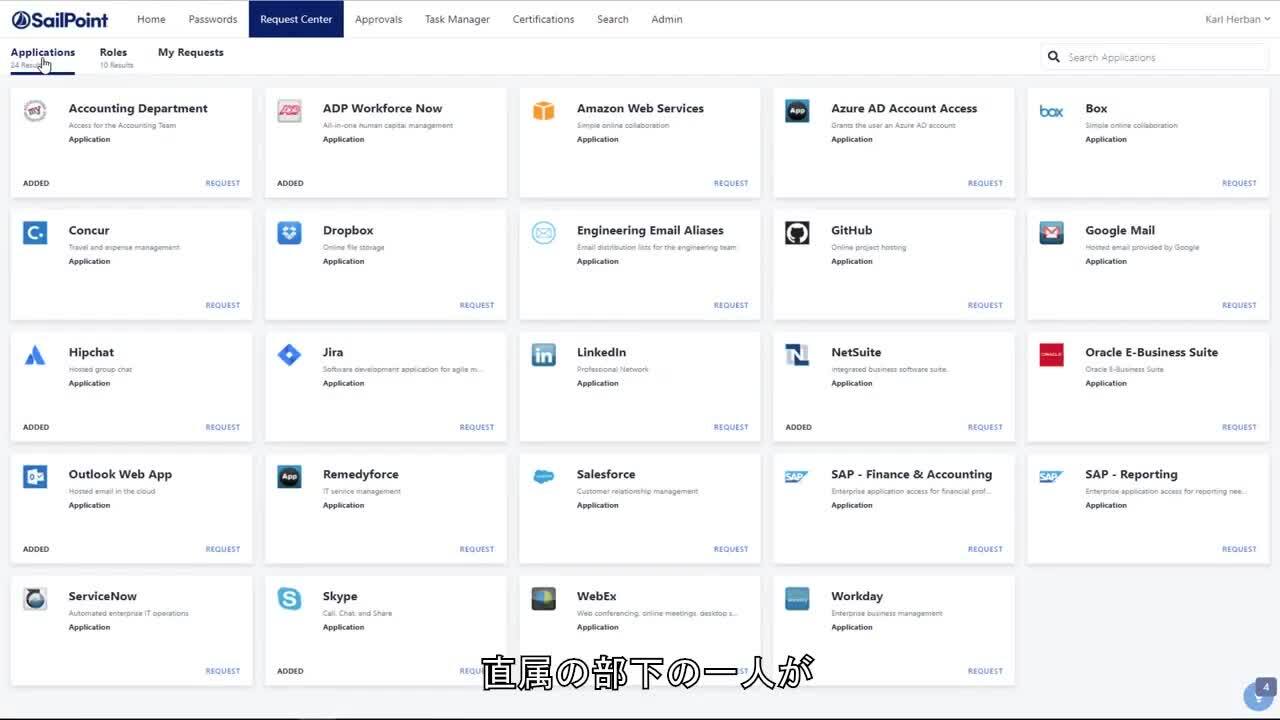Open the Karl Herban user menu
The width and height of the screenshot is (1280, 720).
[1238, 19]
